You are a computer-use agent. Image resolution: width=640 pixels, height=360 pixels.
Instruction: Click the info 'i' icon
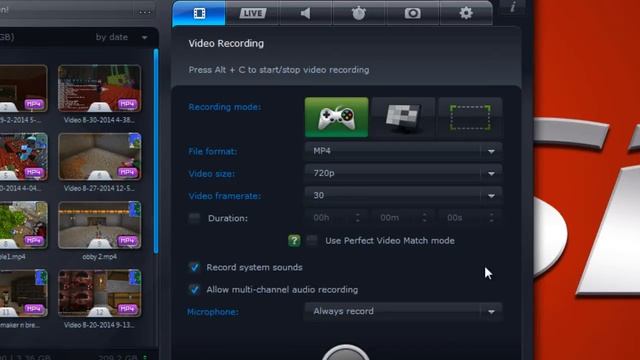click(513, 7)
